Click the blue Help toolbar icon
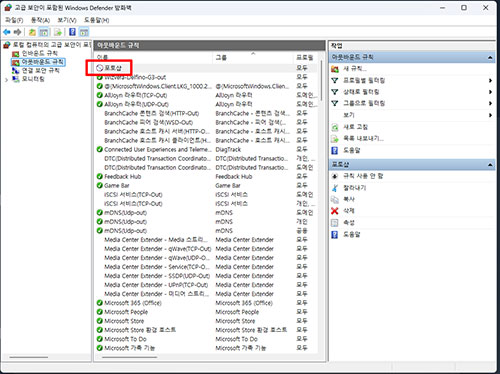Viewport: 500px width, 374px height. click(72, 32)
